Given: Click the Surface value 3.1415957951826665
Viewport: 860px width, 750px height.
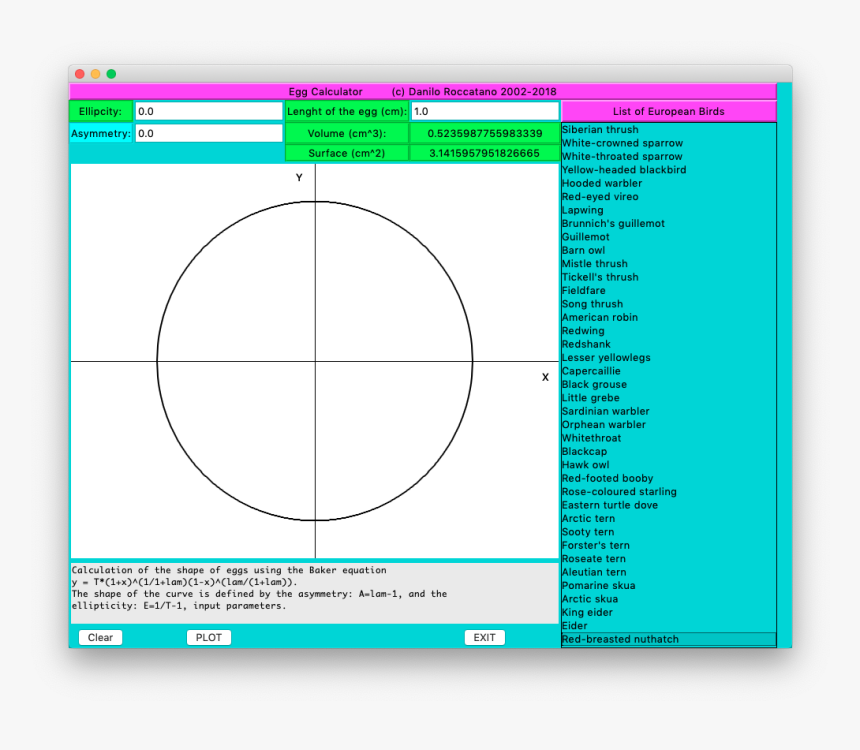Looking at the screenshot, I should pyautogui.click(x=484, y=153).
